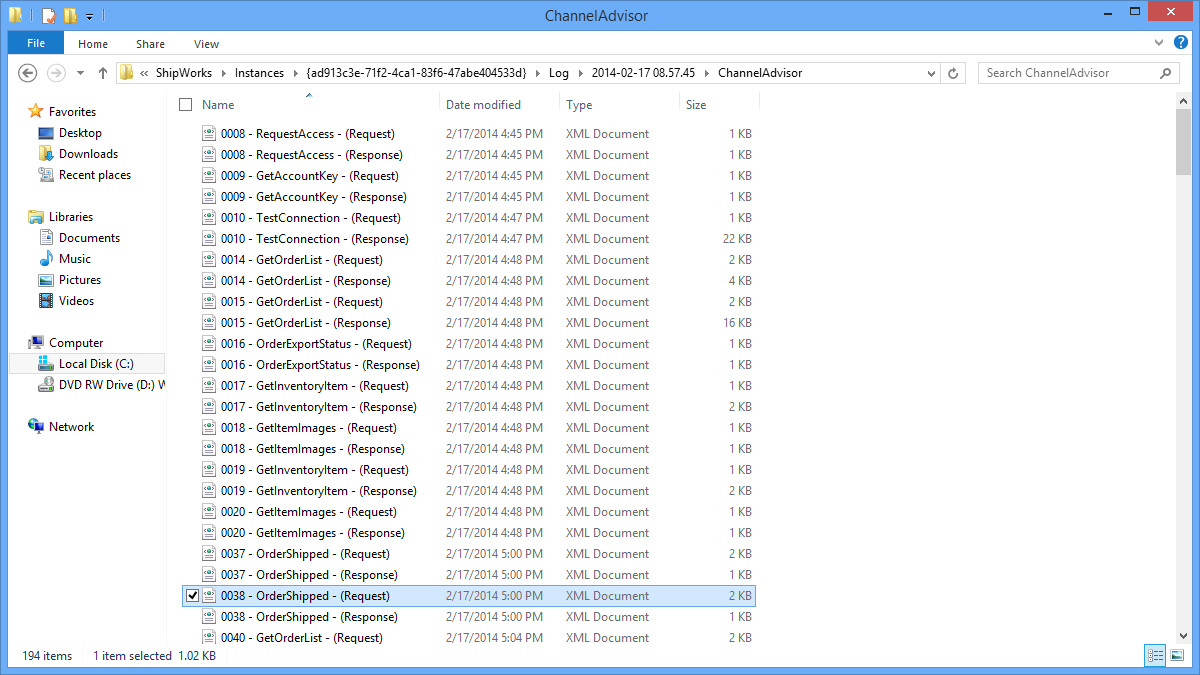Expand path arrow after Instances breadcrumb
Image resolution: width=1200 pixels, height=675 pixels.
pyautogui.click(x=295, y=73)
